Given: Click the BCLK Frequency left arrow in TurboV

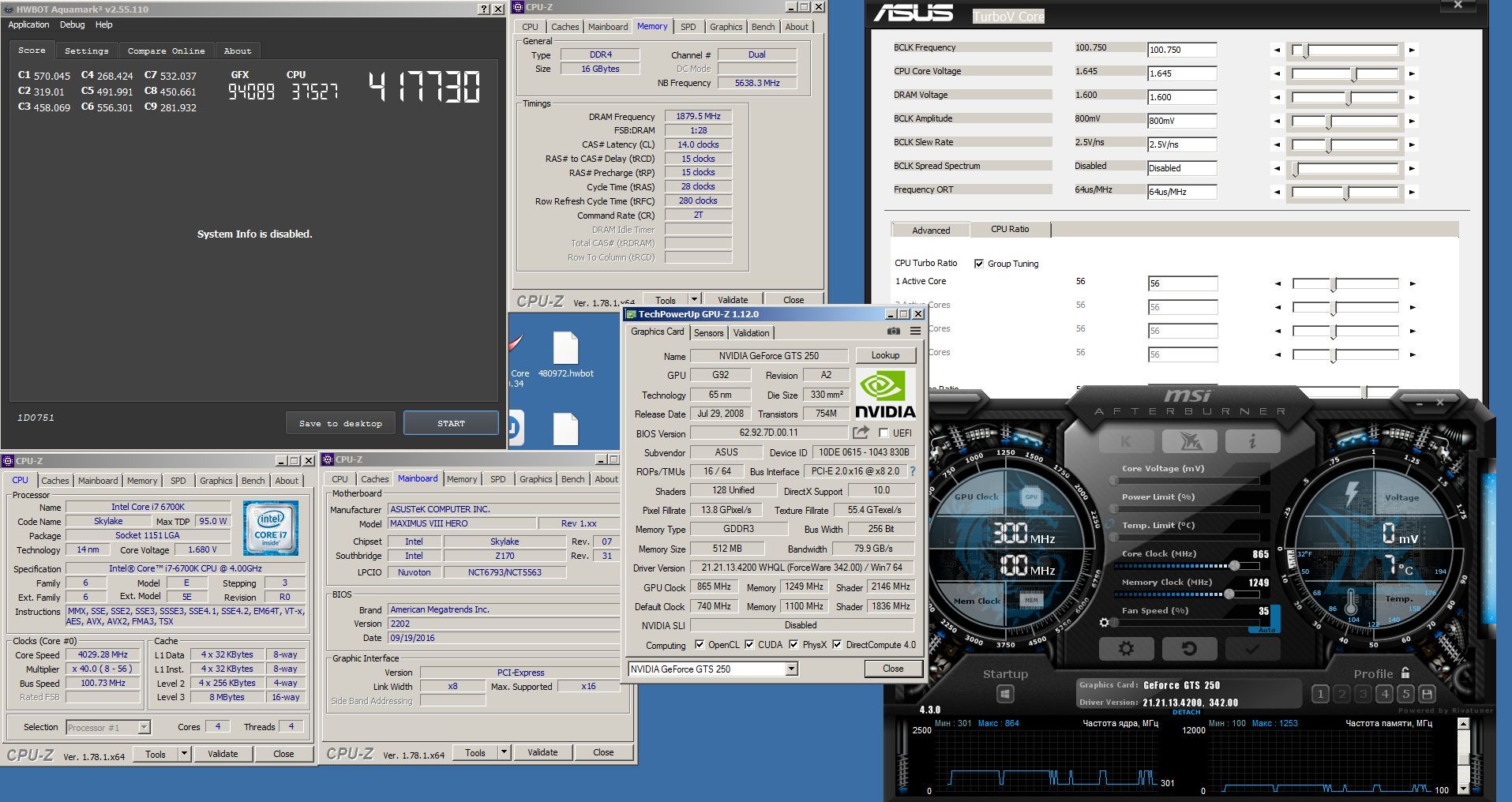Looking at the screenshot, I should pos(1277,50).
